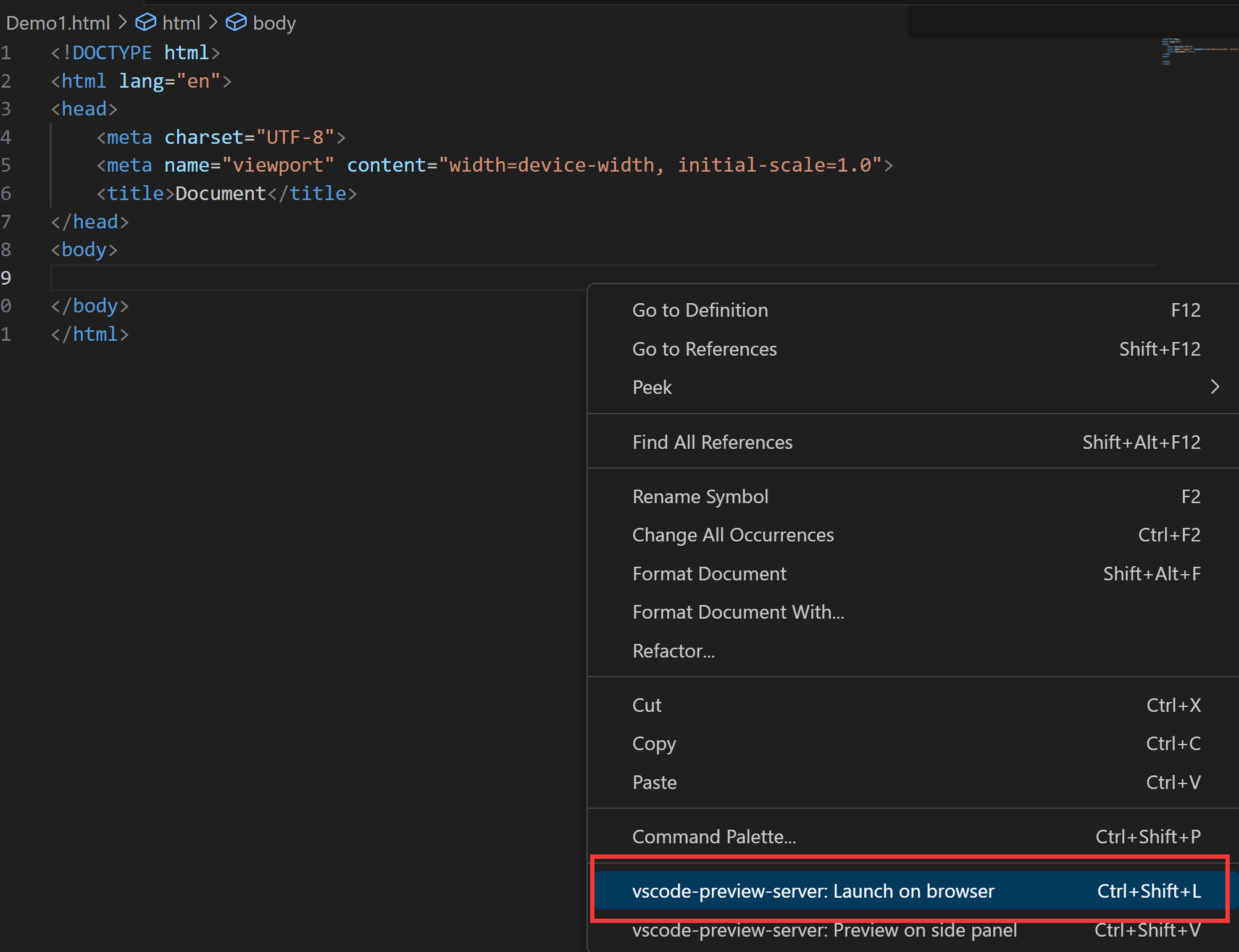Click Rename Symbol

[700, 496]
